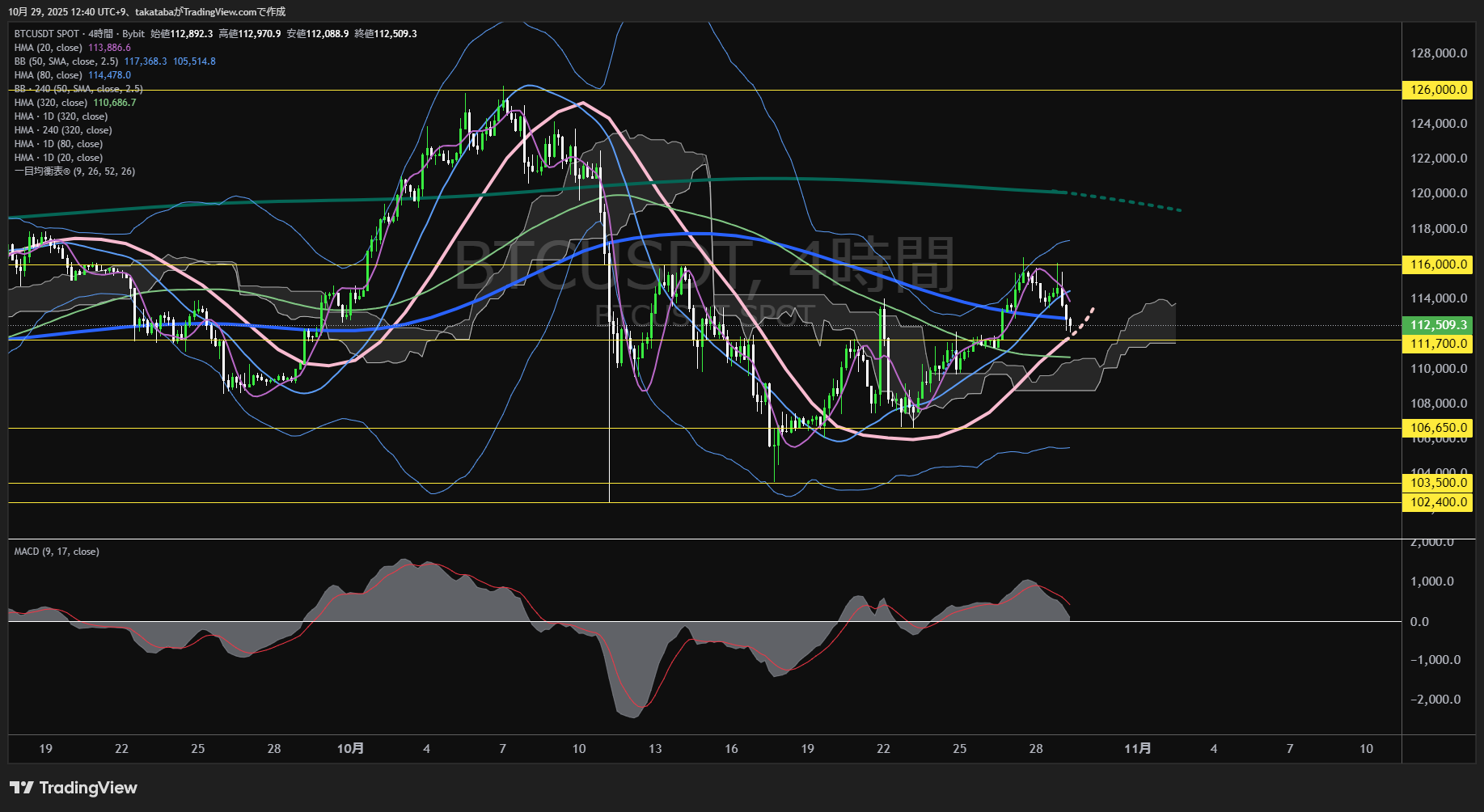Click the 126,000.0 yellow price label
This screenshot has width=1484, height=812.
pos(1437,90)
